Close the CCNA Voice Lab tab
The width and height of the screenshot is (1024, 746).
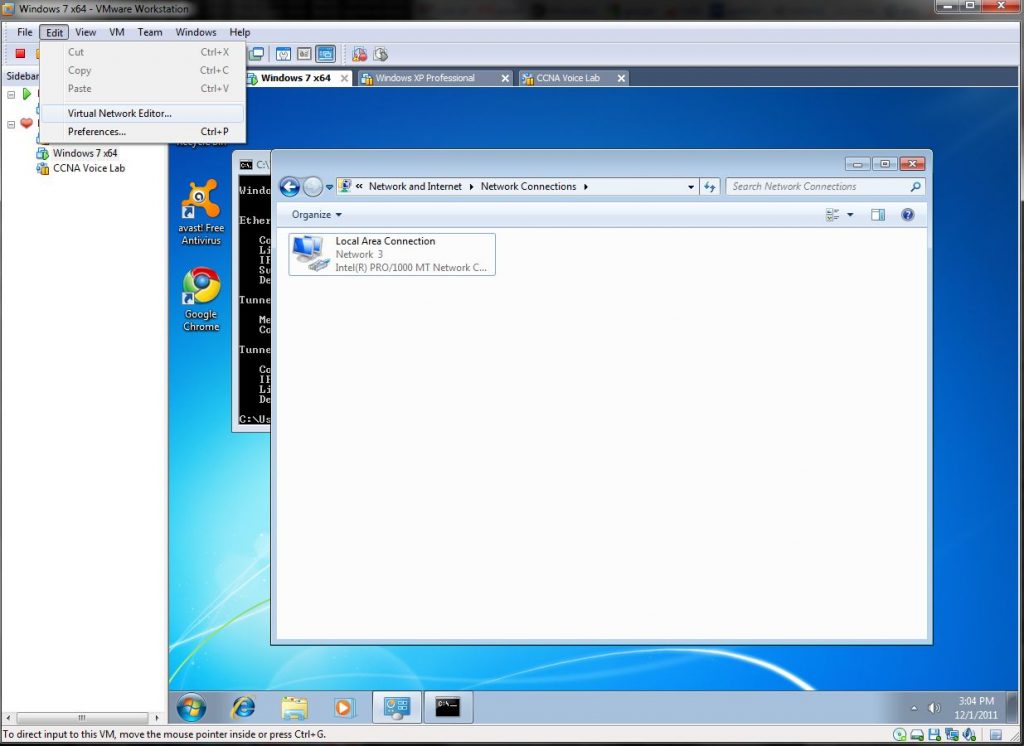[x=621, y=78]
